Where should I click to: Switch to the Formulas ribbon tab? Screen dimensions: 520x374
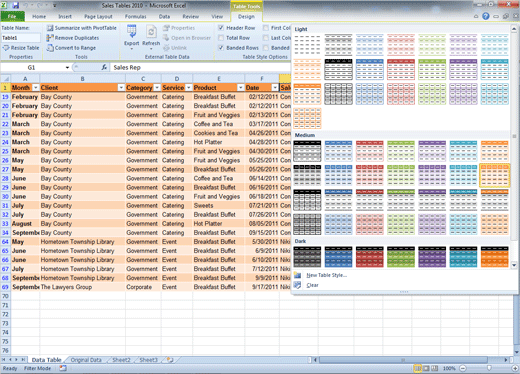[x=135, y=16]
